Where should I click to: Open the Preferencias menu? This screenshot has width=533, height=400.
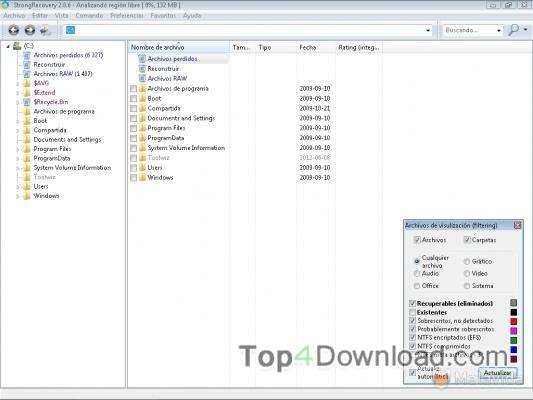(x=127, y=16)
